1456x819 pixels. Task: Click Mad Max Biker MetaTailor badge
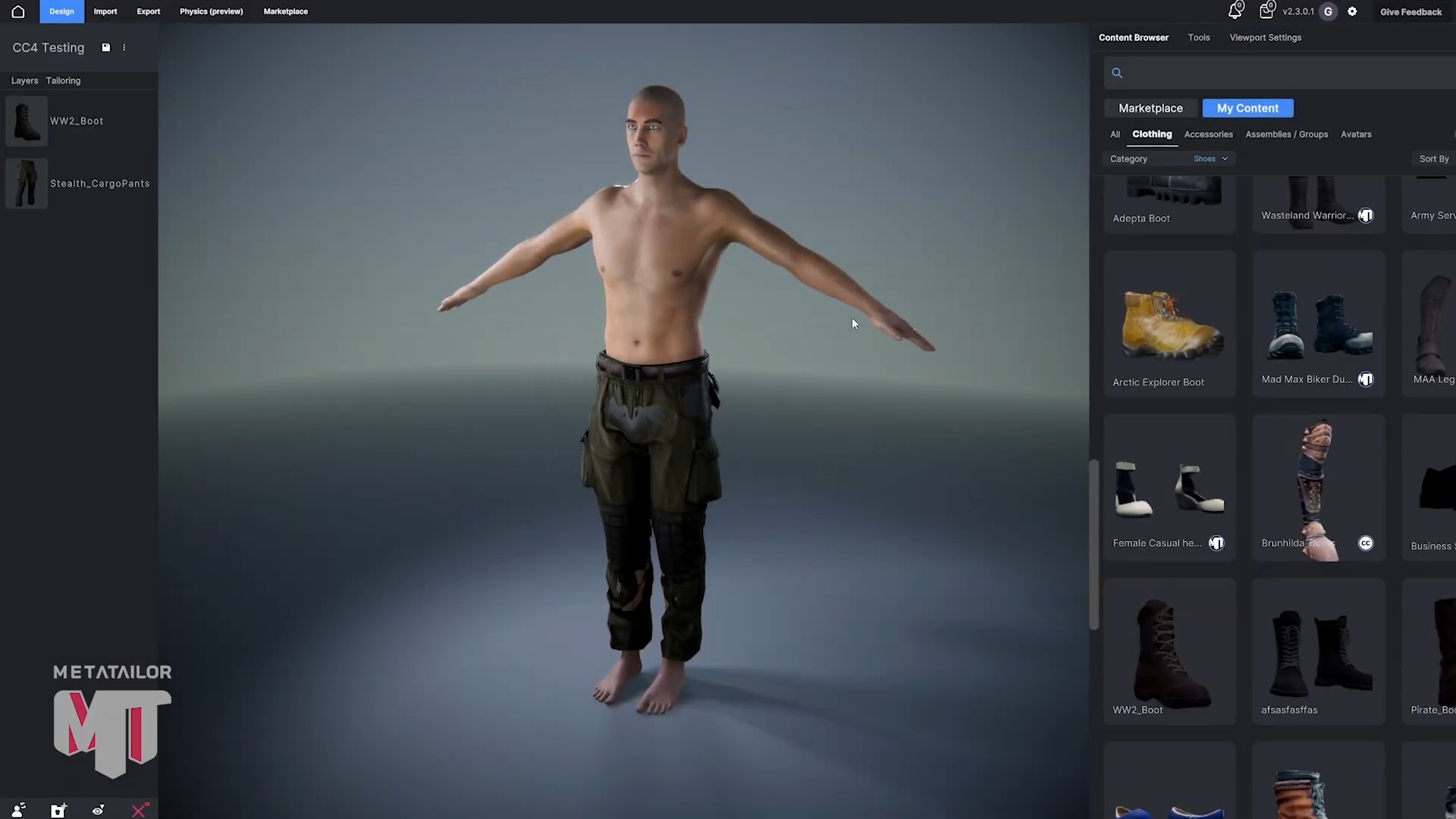[1366, 379]
